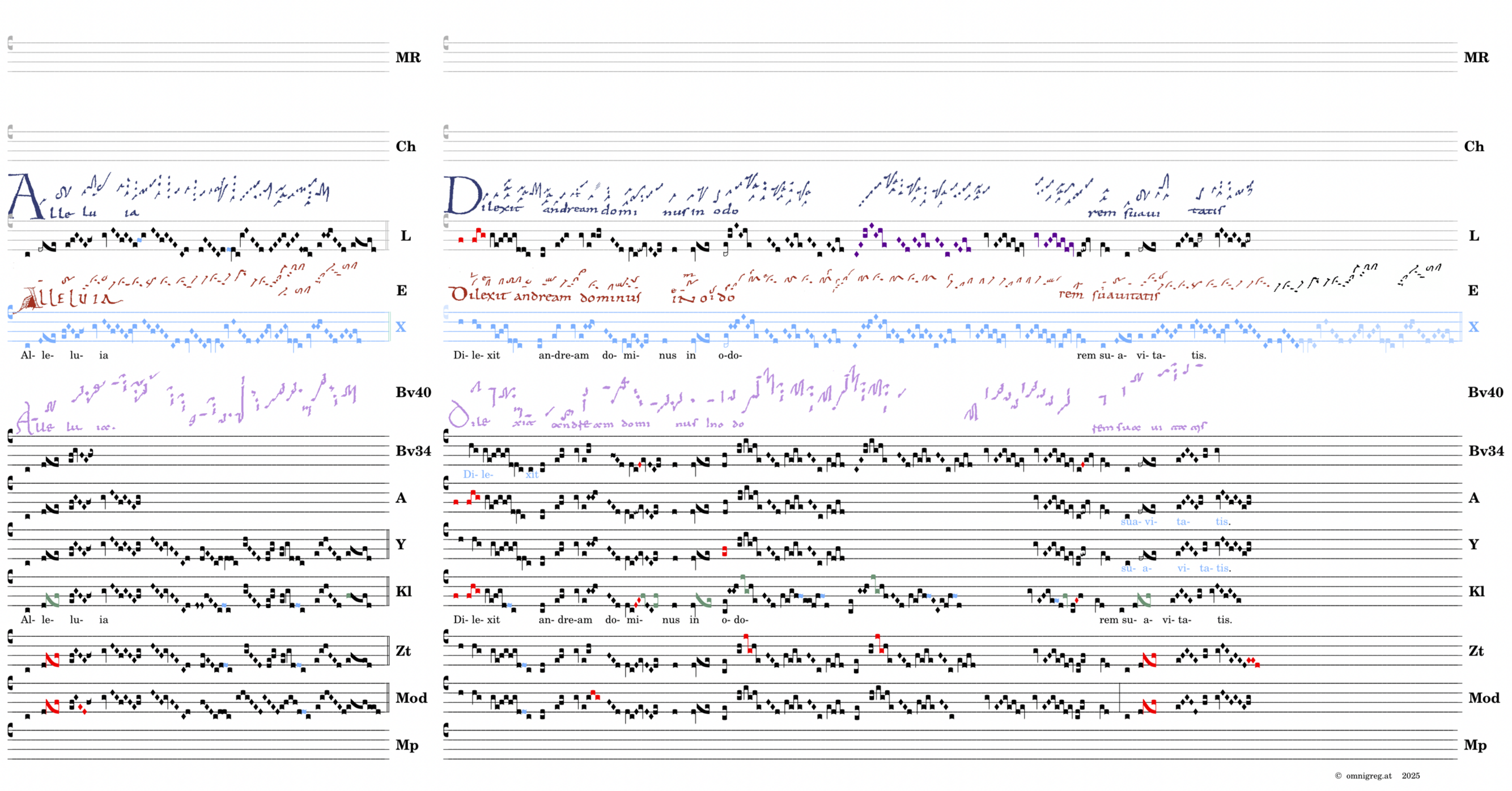Viewport: 1512px width, 791px height.
Task: Click the blue 'sua- vi-' text under the A staff
Action: click(x=1138, y=521)
